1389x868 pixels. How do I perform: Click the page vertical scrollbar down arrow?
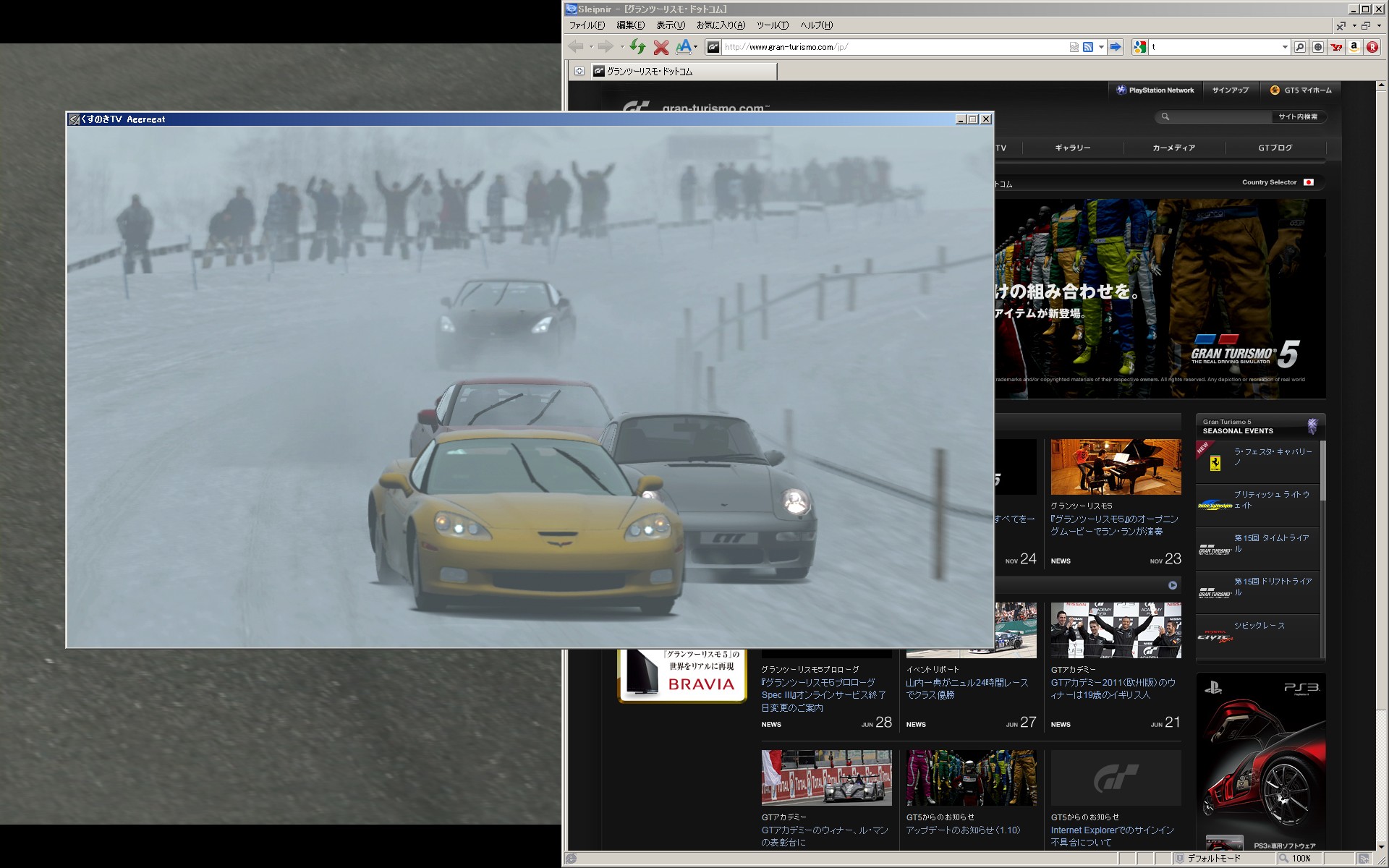[x=1381, y=846]
